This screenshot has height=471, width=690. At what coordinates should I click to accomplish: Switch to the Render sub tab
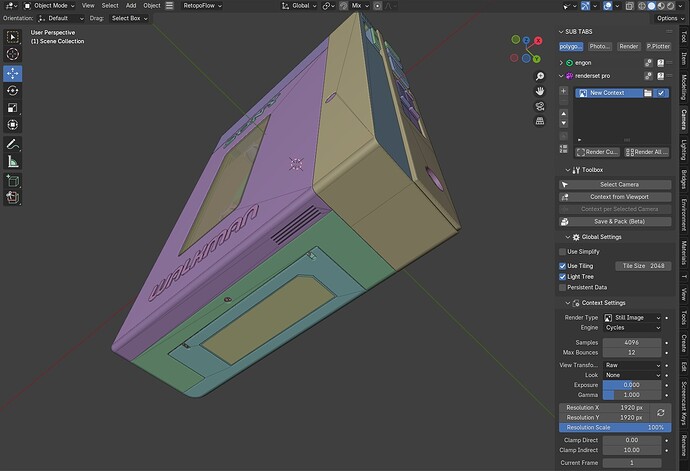(x=628, y=46)
